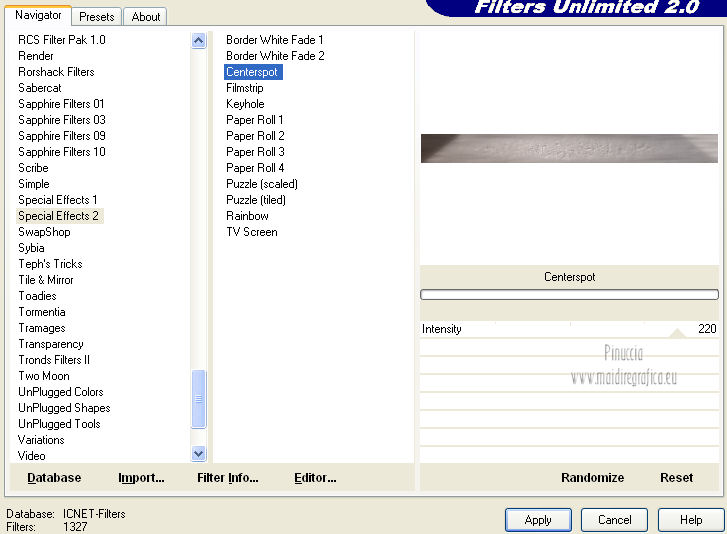Choose the Filmstrip filter
This screenshot has width=727, height=534.
click(244, 88)
